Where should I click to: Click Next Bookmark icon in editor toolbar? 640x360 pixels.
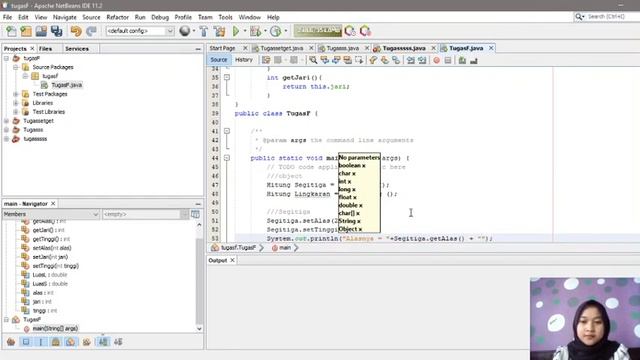click(x=384, y=60)
